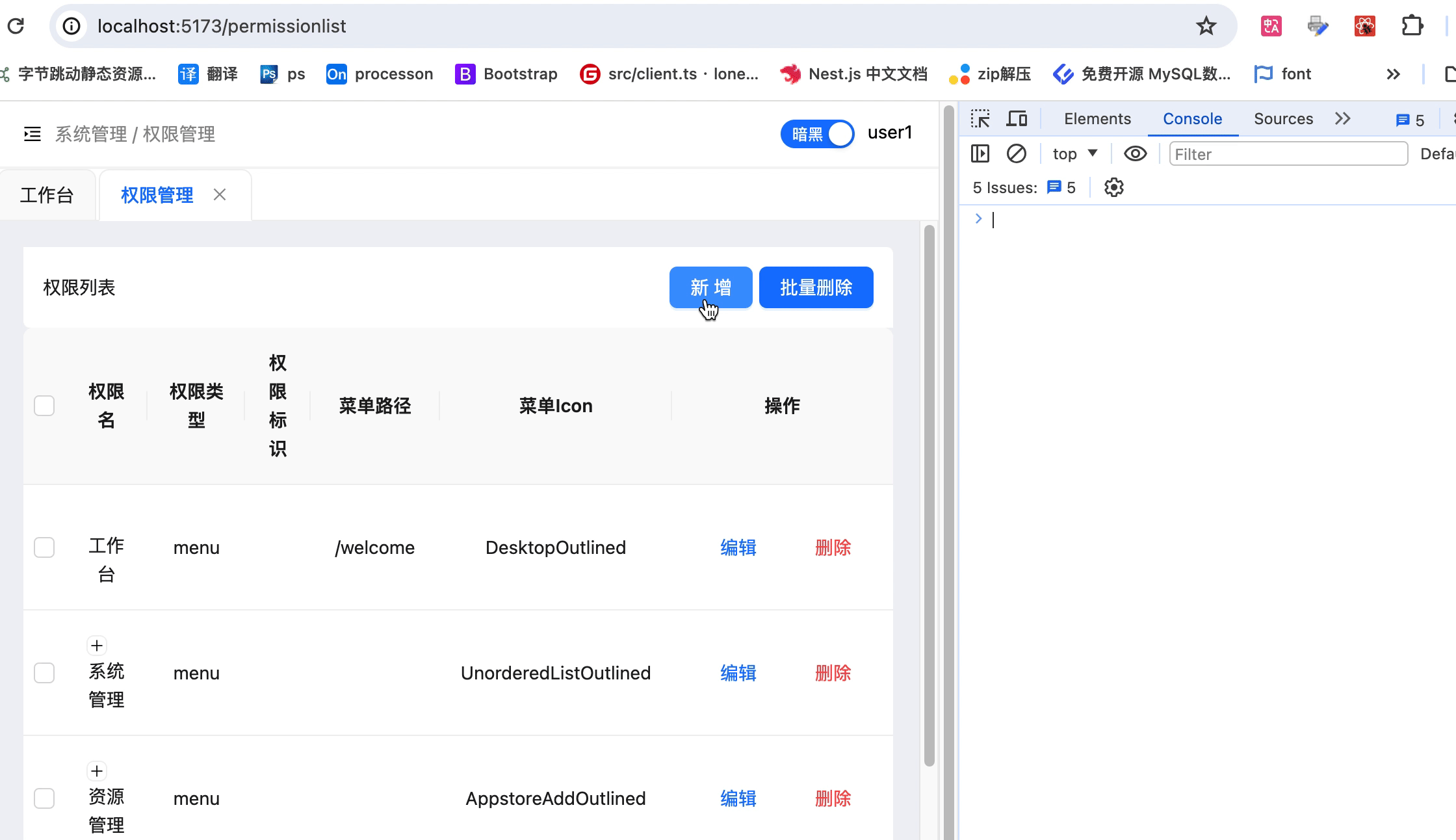Switch to the 工作台 tab
Viewport: 1456px width, 840px height.
pyautogui.click(x=47, y=195)
